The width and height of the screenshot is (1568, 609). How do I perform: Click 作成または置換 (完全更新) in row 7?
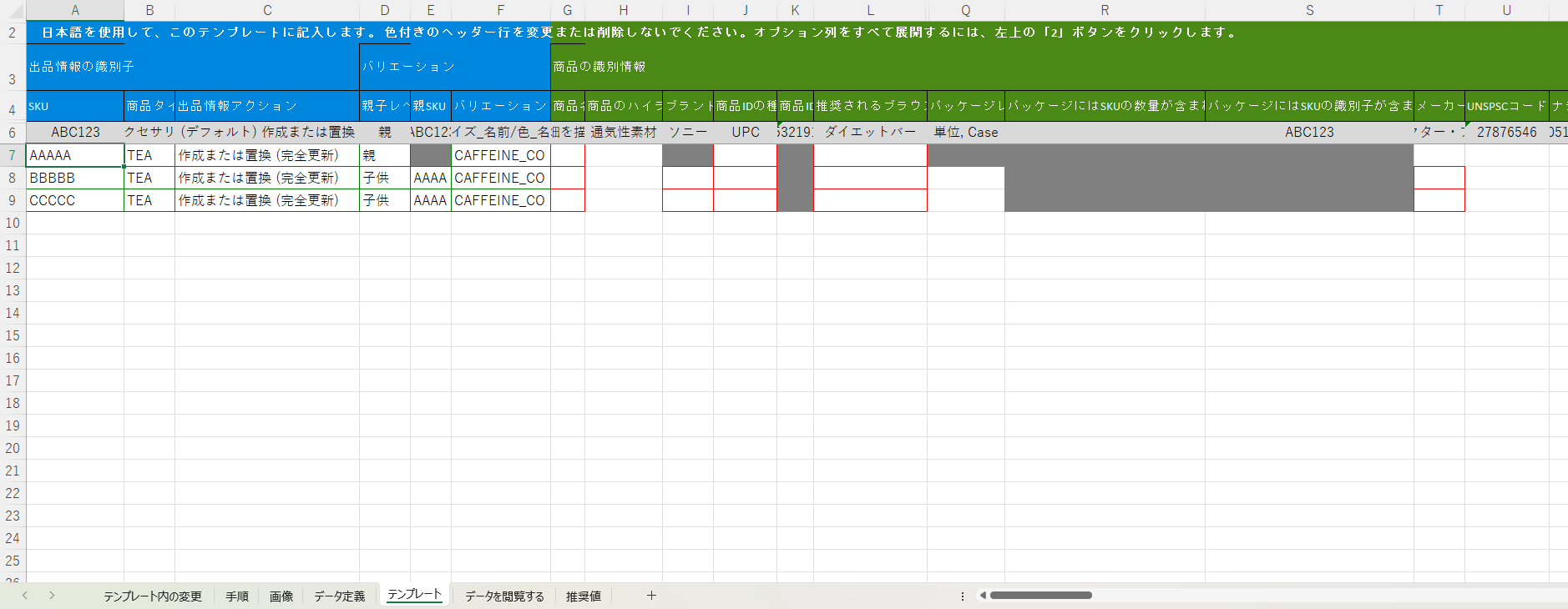[x=267, y=155]
